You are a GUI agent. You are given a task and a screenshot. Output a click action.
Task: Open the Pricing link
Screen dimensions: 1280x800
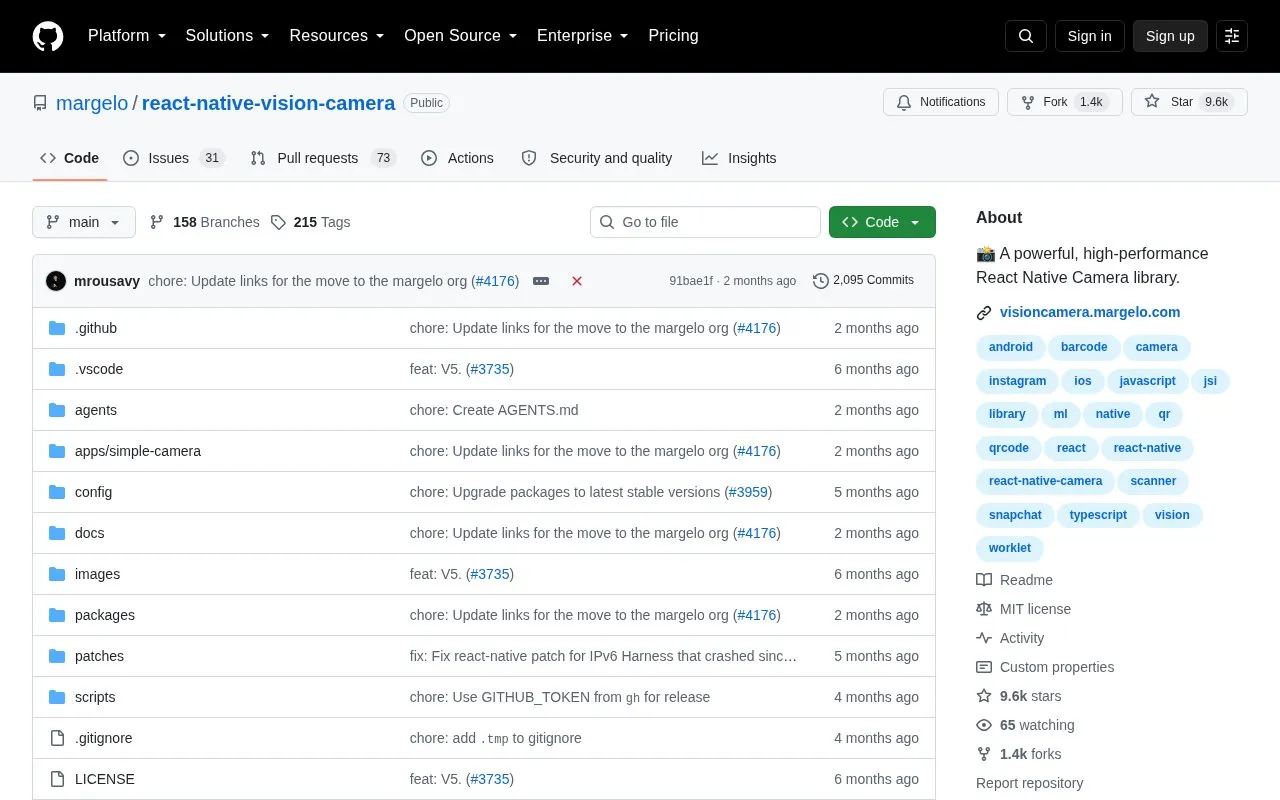[674, 36]
